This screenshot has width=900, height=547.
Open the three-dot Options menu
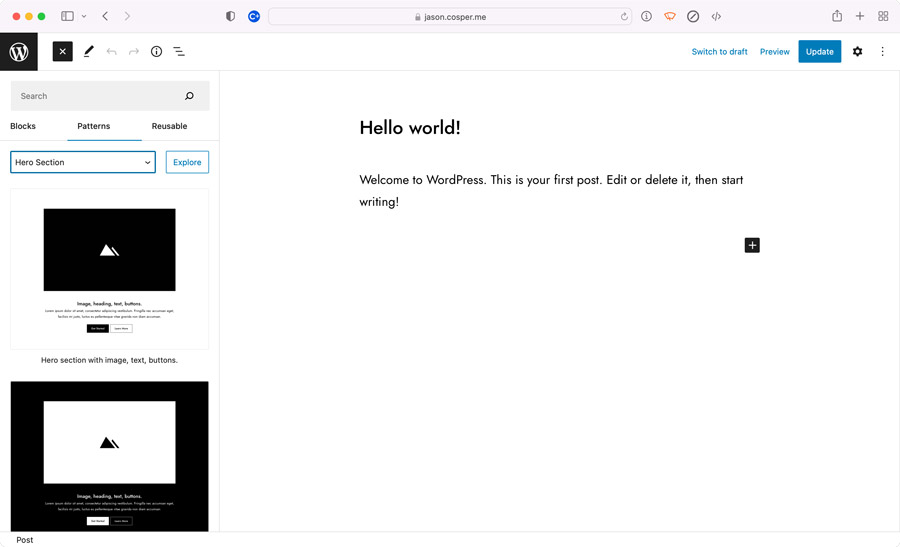coord(882,52)
